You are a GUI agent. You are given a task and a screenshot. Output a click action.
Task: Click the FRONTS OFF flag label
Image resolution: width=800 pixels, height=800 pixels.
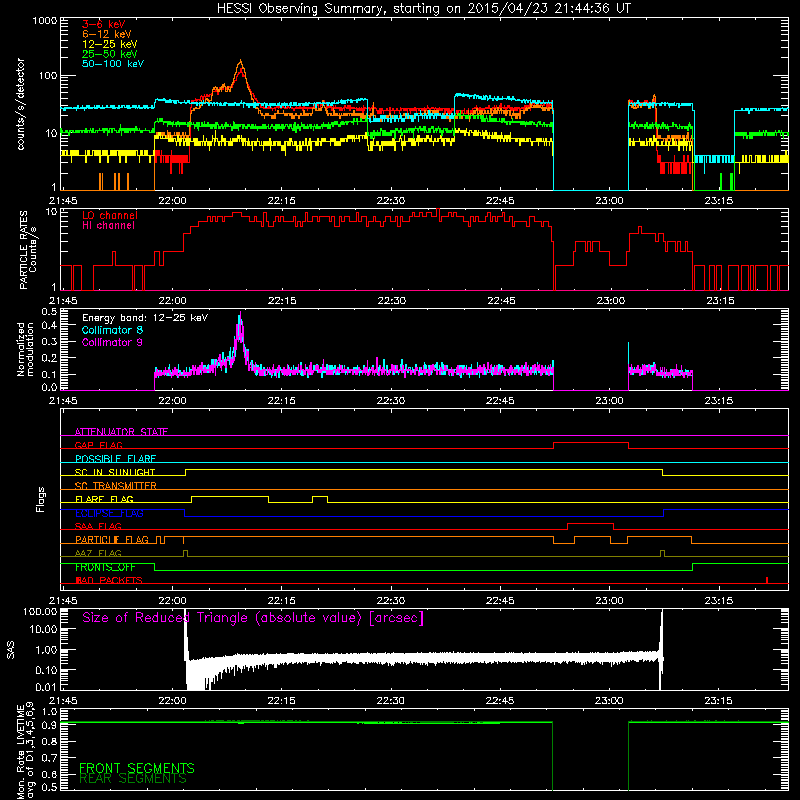coord(105,567)
